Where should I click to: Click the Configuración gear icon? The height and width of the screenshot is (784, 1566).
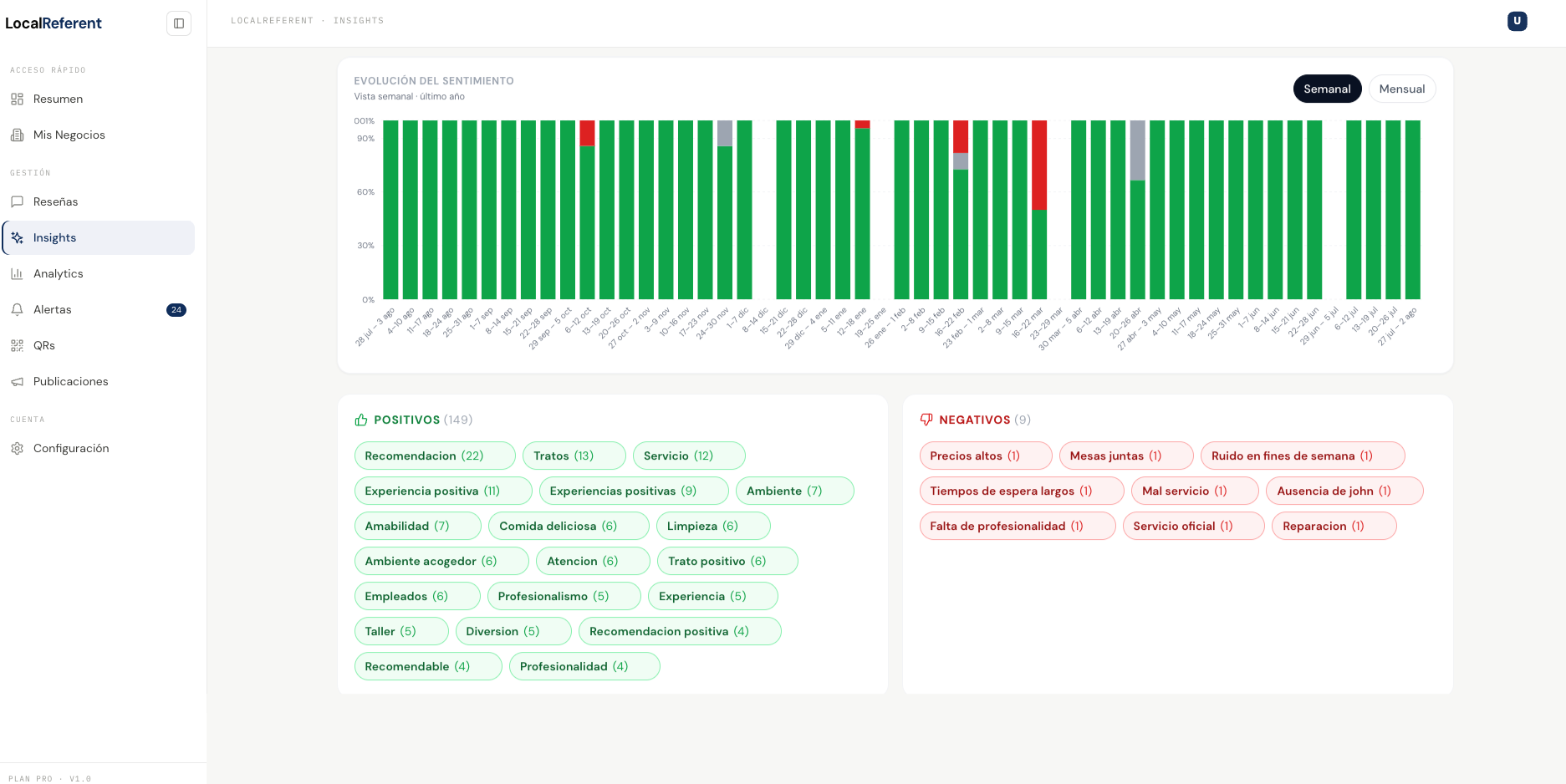pos(17,448)
